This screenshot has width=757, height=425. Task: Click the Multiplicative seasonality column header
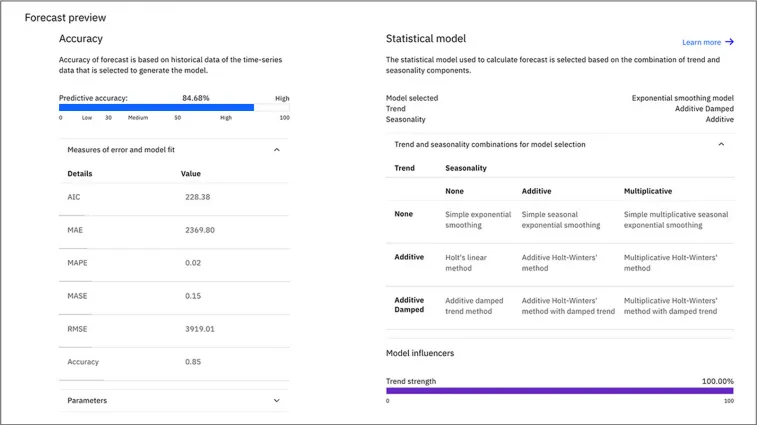pos(648,191)
